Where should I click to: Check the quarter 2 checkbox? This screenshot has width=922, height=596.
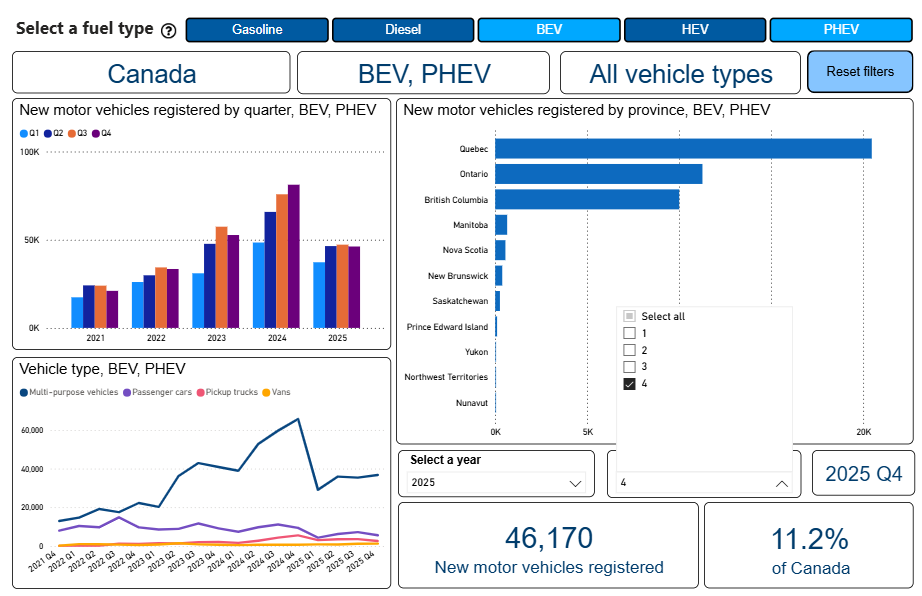pyautogui.click(x=629, y=350)
